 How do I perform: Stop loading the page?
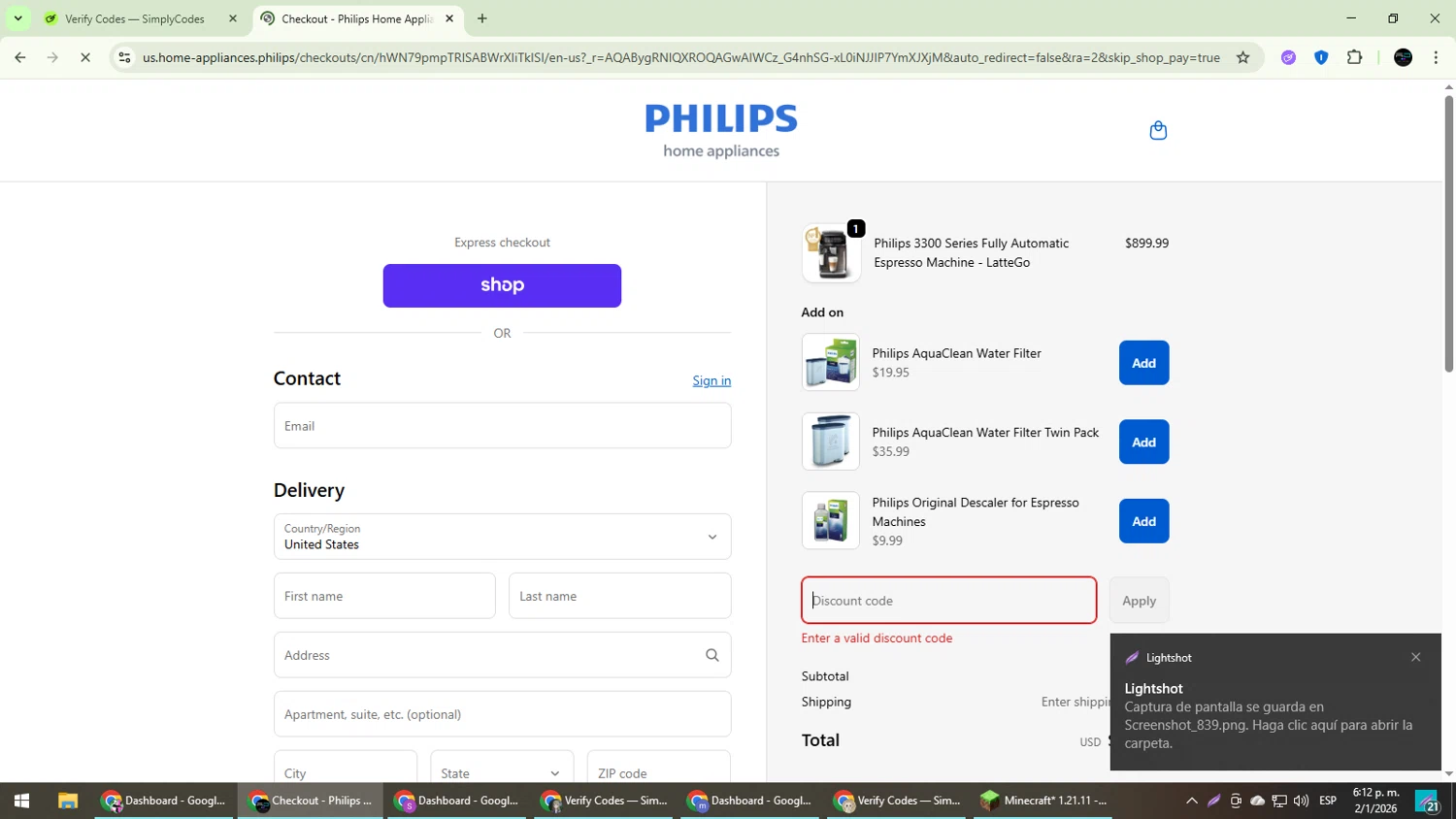coord(85,57)
